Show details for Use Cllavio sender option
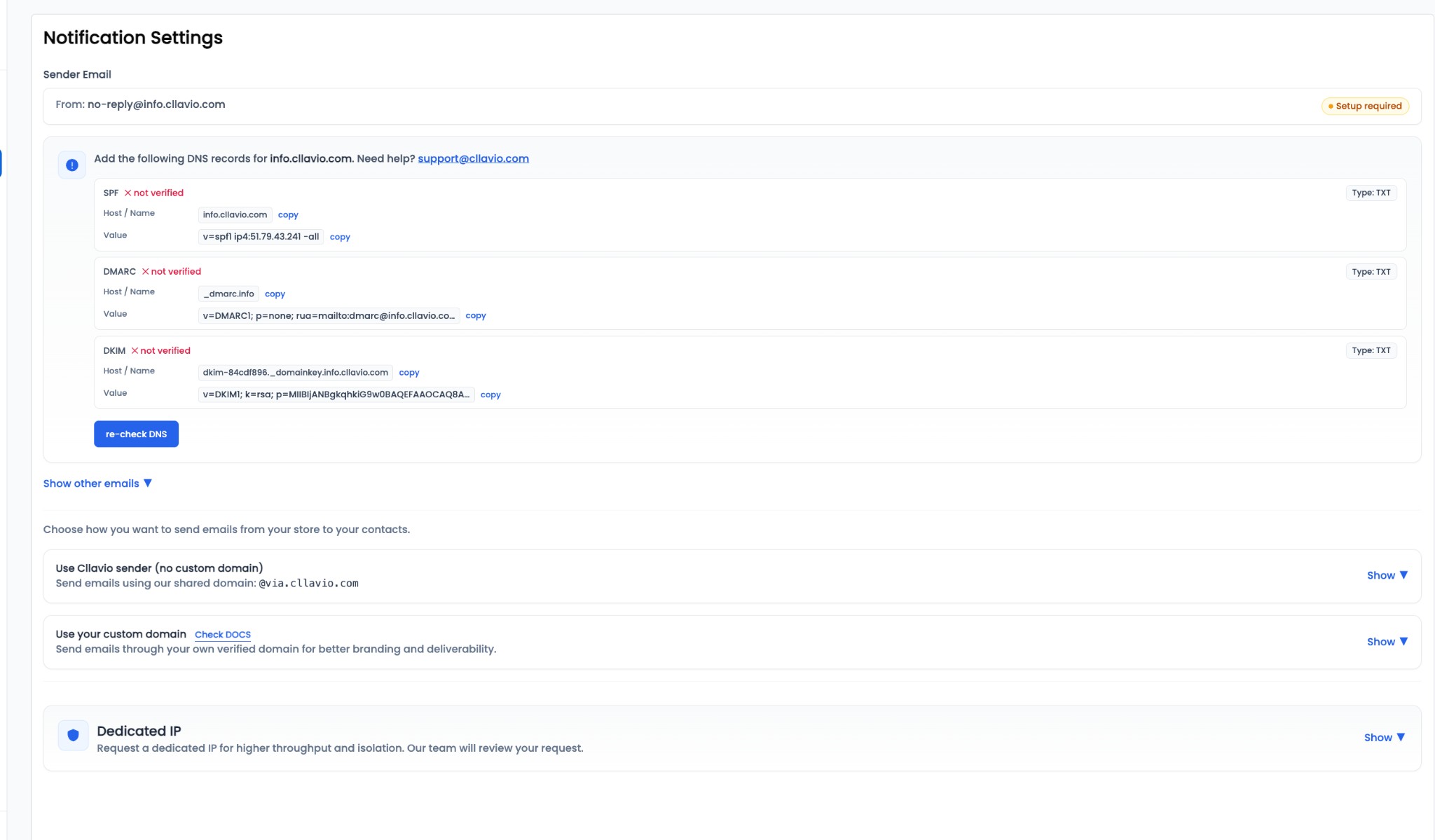 click(1387, 574)
